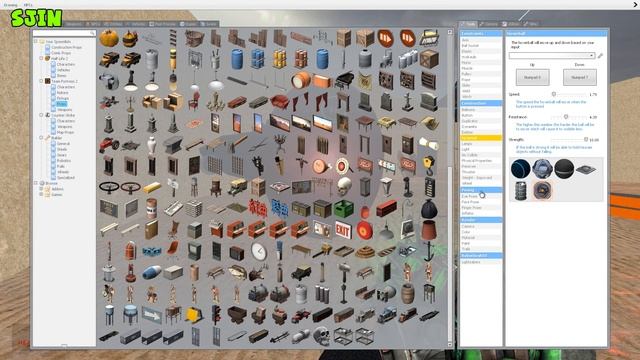Spawn the blue and white bomb prop
This screenshot has width=640, height=360.
(151, 272)
